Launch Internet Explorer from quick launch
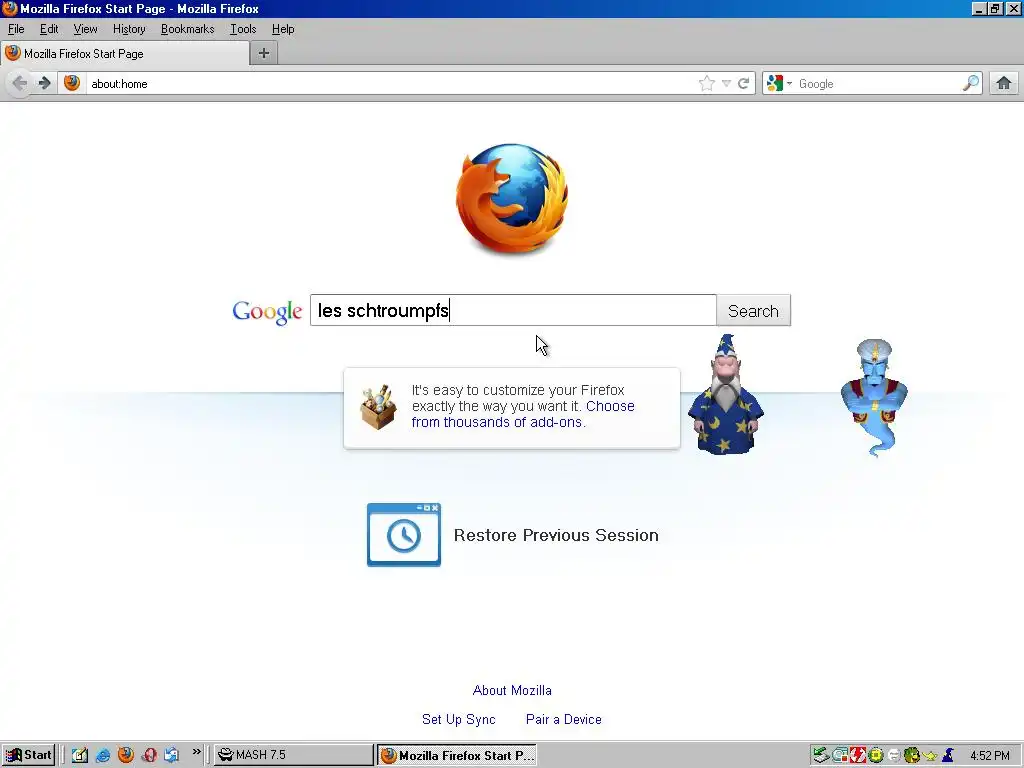1024x768 pixels. 103,755
